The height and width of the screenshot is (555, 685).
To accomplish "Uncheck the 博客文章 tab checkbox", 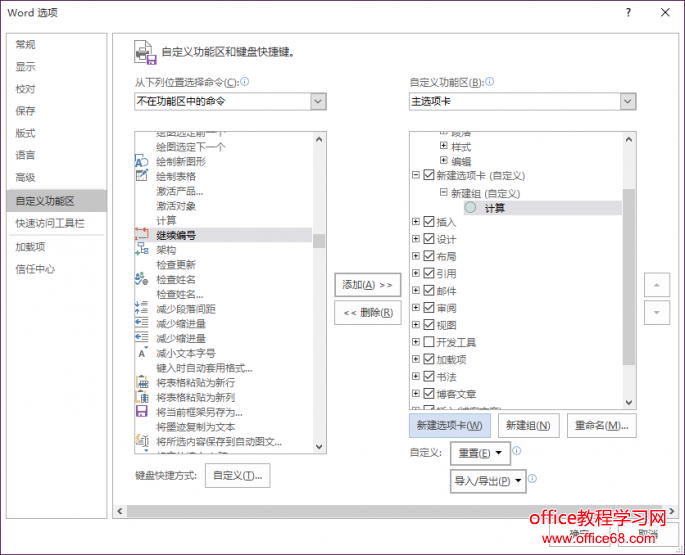I will [x=429, y=393].
